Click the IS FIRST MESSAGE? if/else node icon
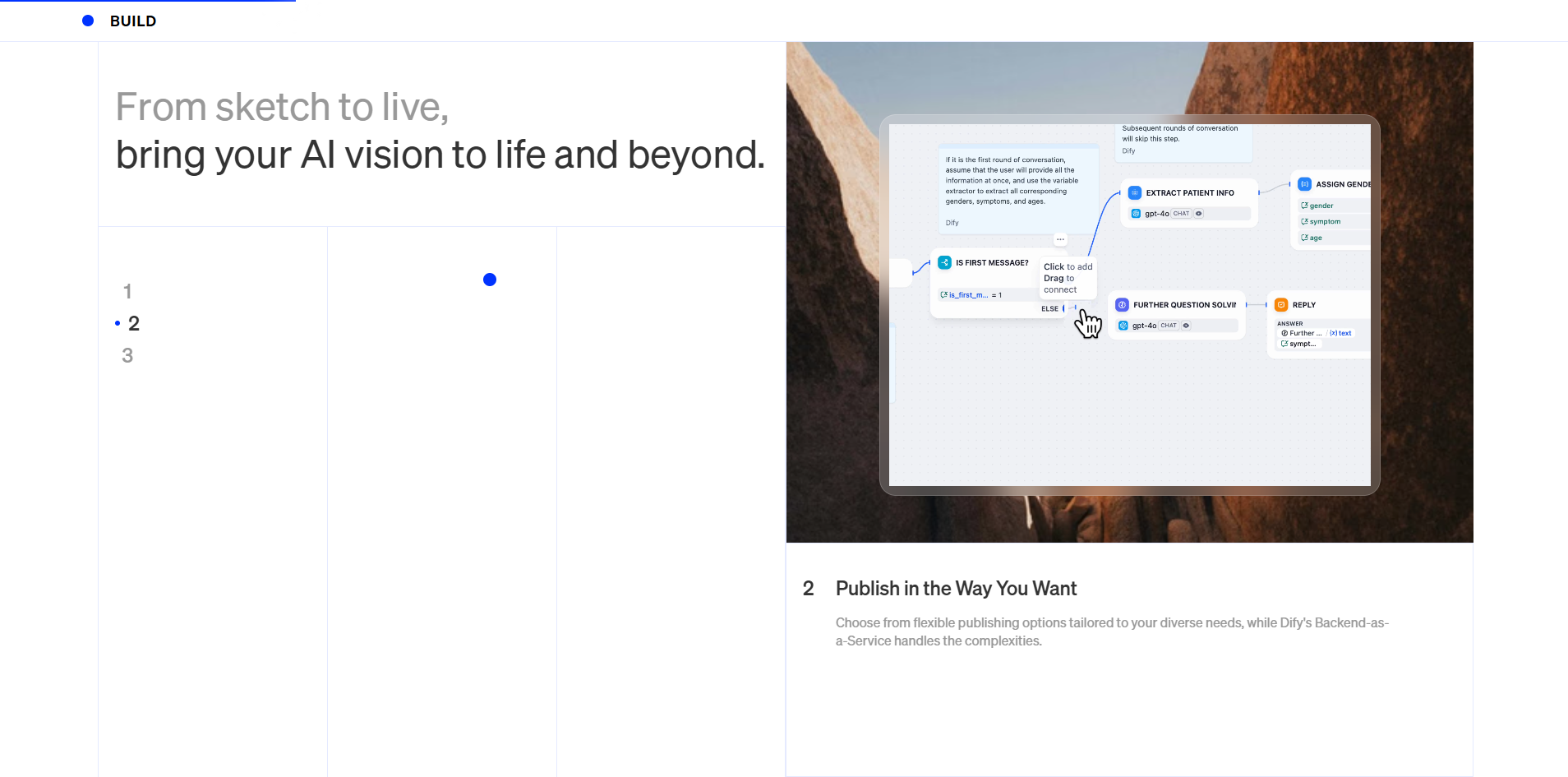The image size is (1568, 777). [945, 262]
